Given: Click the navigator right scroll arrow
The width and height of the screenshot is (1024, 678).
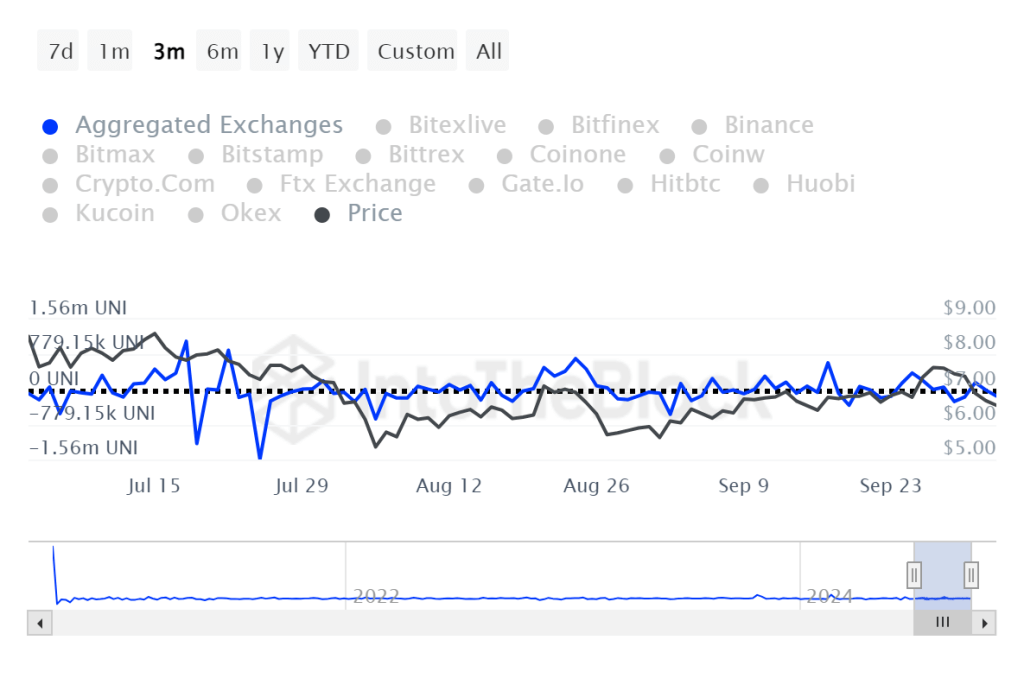Looking at the screenshot, I should point(984,623).
